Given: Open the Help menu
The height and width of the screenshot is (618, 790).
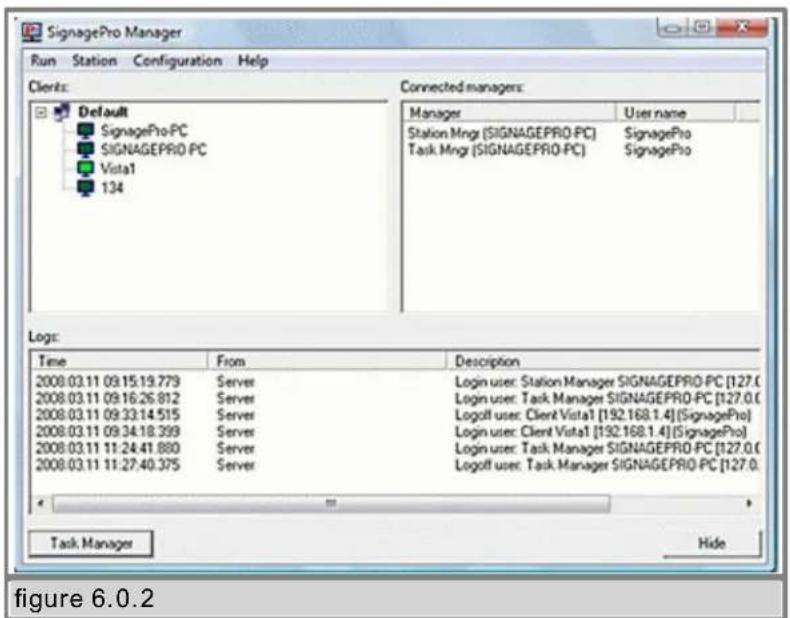Looking at the screenshot, I should [253, 61].
